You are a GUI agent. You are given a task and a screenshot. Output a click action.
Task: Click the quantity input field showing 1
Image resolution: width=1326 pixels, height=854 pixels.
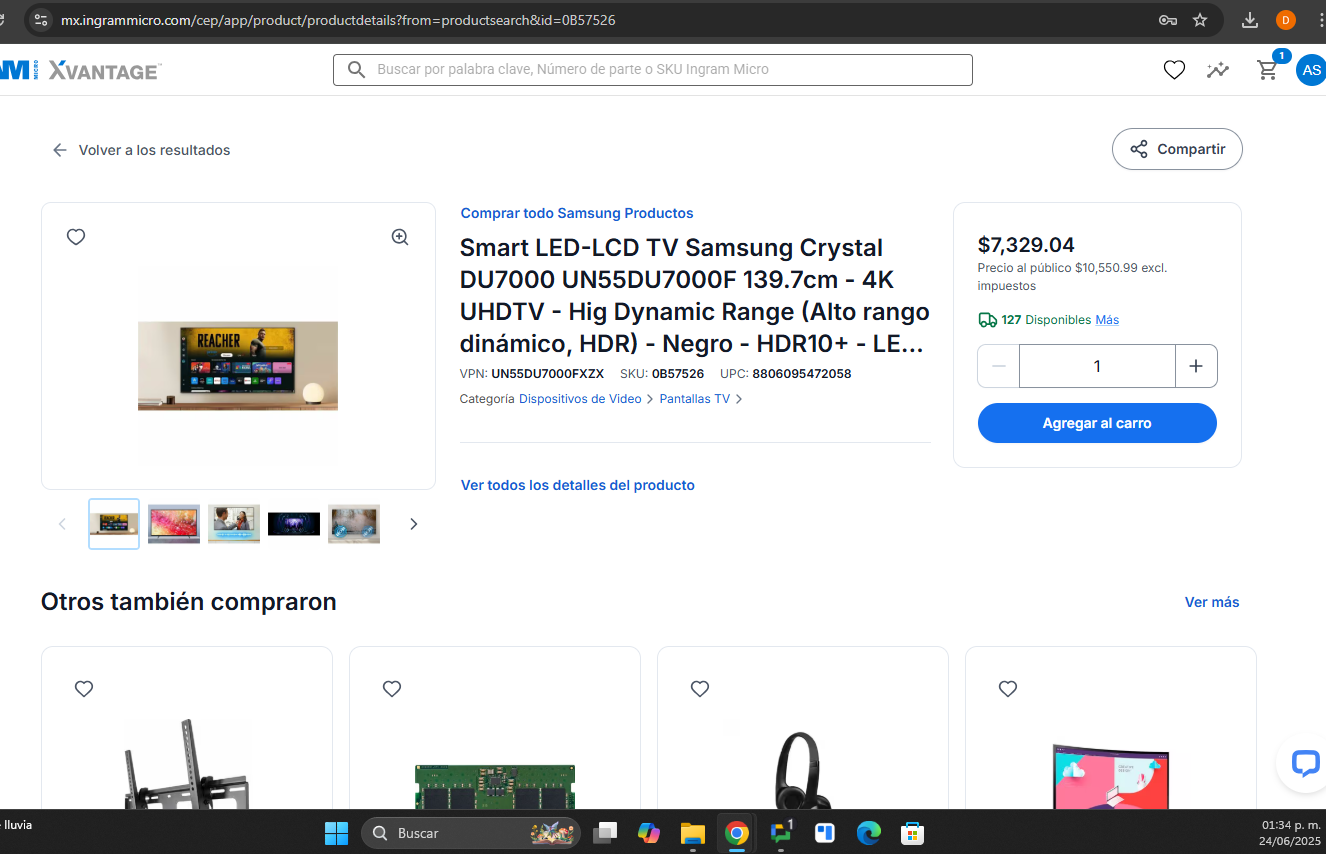[1097, 366]
